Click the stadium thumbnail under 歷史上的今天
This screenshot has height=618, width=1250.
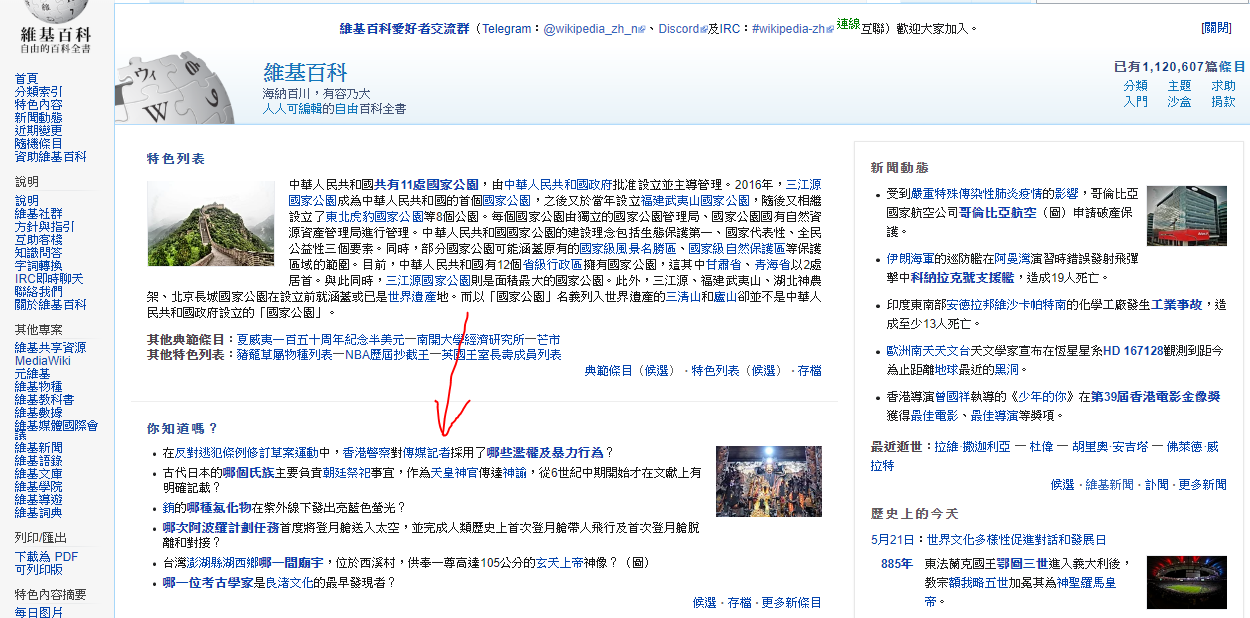[1186, 582]
